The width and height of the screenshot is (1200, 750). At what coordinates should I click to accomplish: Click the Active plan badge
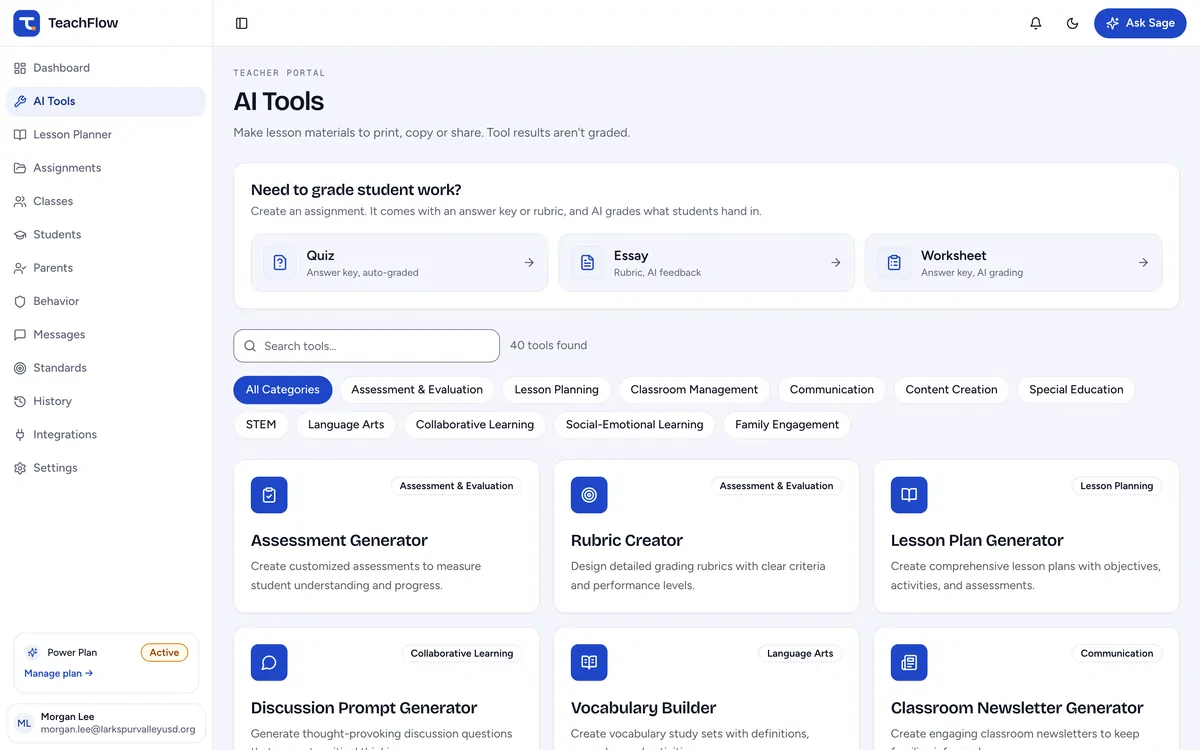pyautogui.click(x=164, y=653)
